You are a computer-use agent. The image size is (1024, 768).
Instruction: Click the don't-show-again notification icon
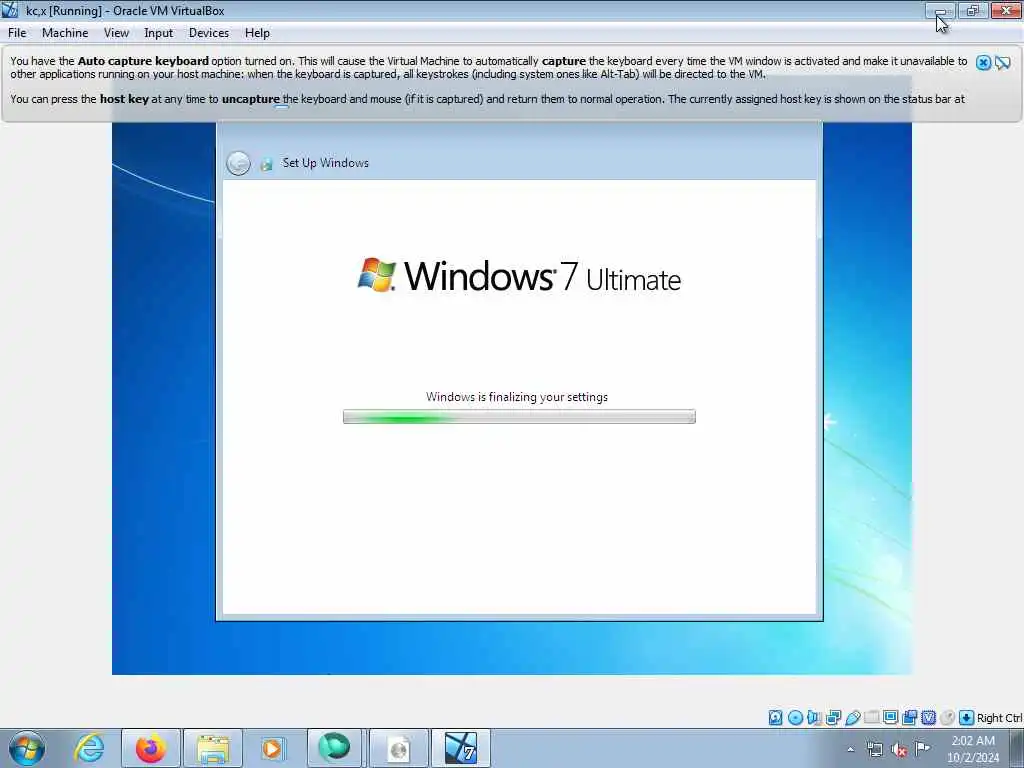coord(1003,62)
